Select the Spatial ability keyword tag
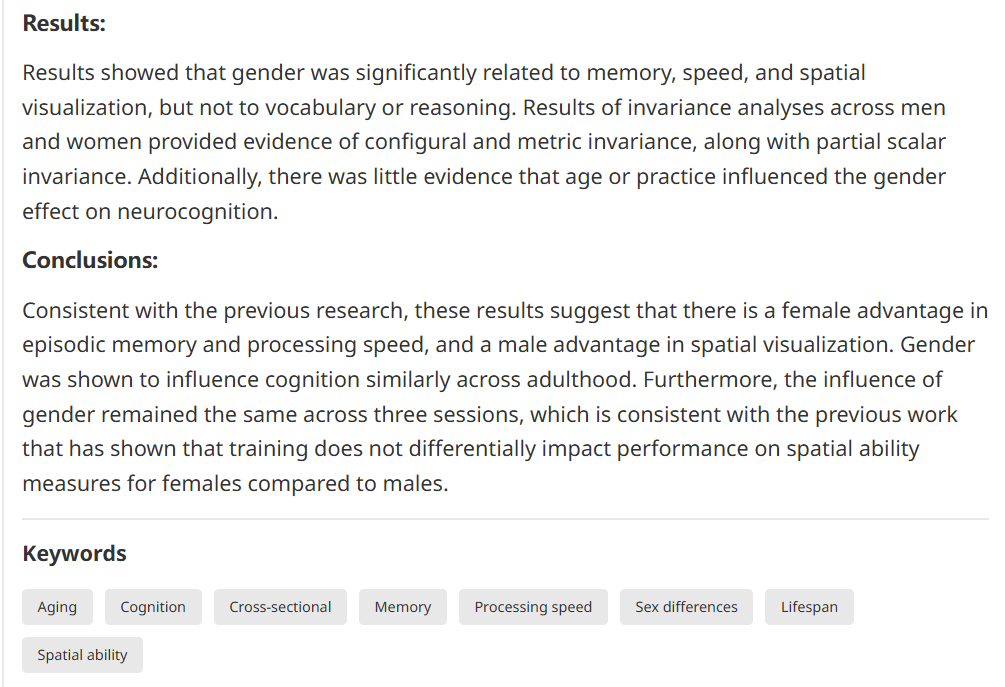 (82, 655)
